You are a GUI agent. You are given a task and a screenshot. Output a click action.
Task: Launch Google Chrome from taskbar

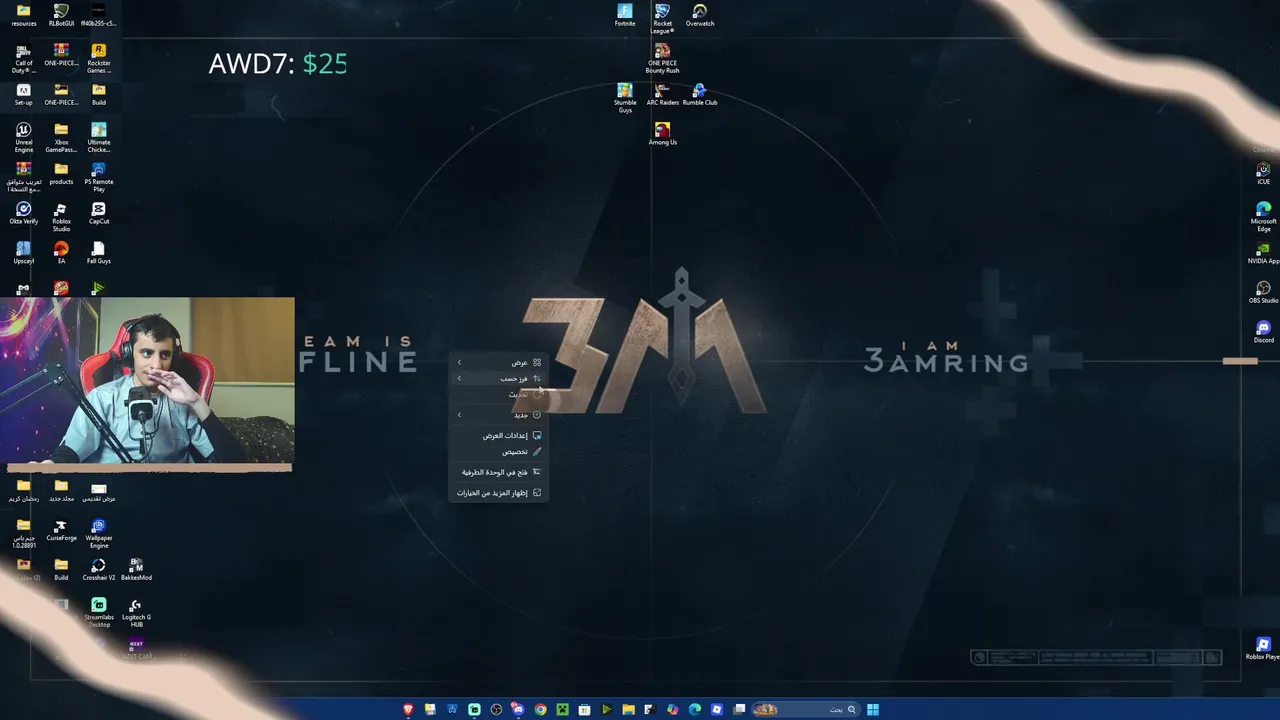(x=540, y=709)
